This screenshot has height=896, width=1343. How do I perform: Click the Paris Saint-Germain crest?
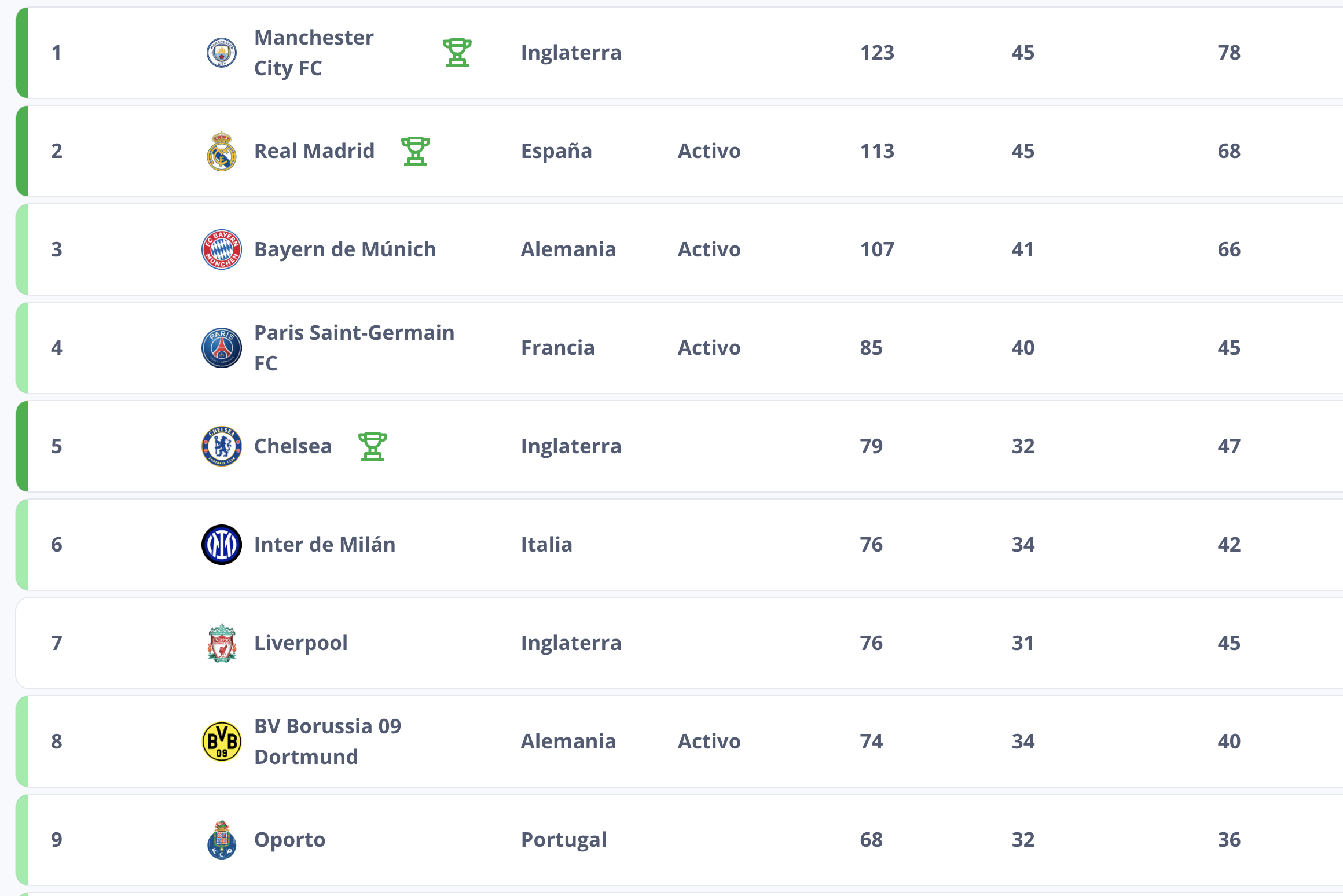pyautogui.click(x=222, y=348)
